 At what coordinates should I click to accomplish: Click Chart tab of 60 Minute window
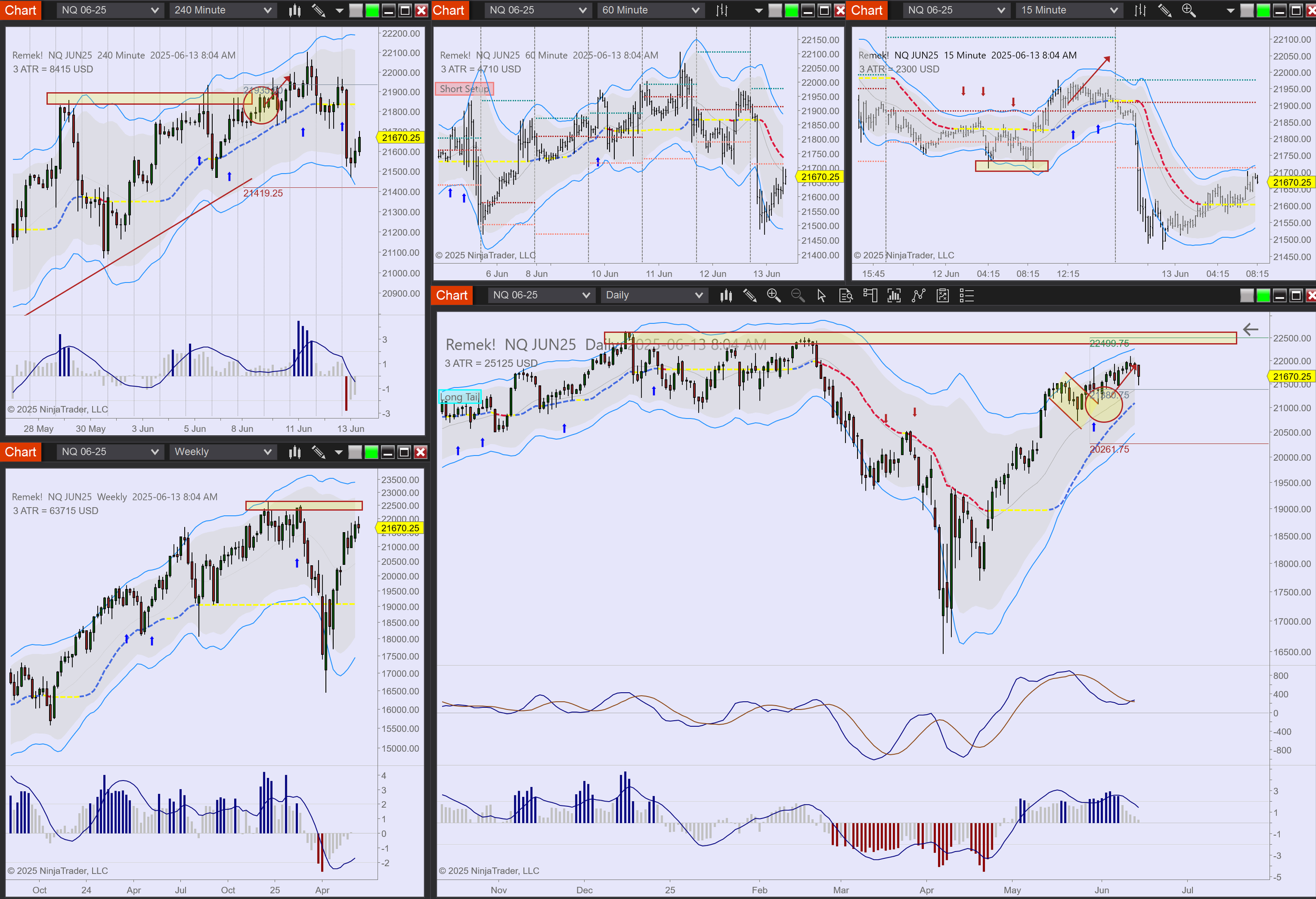pos(448,10)
